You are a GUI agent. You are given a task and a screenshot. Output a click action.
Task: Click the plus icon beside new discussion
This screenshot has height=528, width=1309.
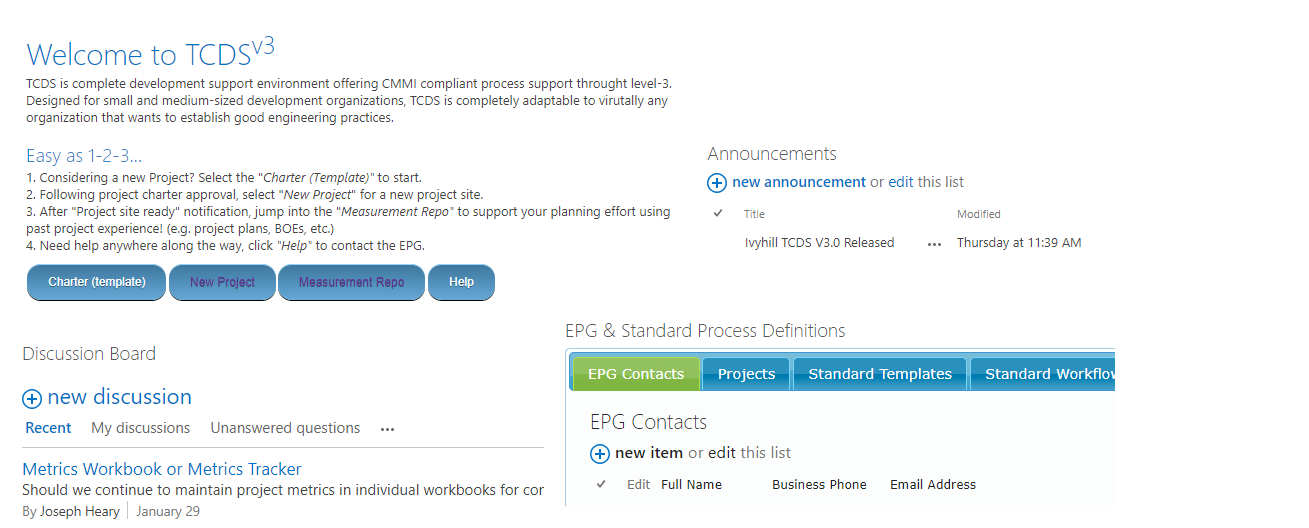tap(32, 399)
